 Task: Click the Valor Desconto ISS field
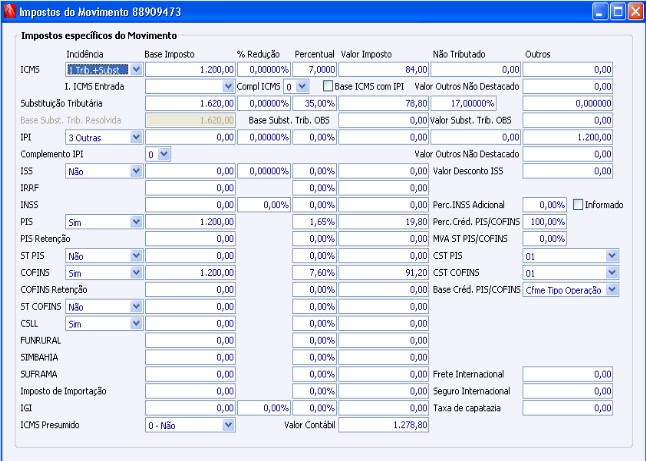[x=568, y=171]
